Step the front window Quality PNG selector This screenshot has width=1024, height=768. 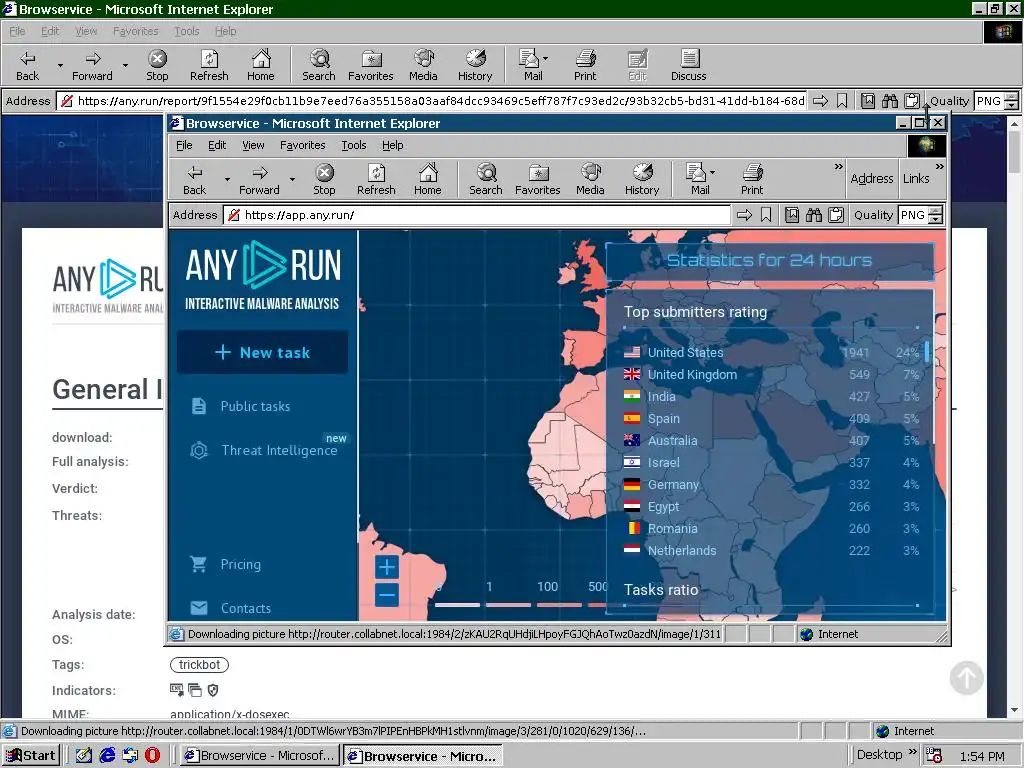936,215
